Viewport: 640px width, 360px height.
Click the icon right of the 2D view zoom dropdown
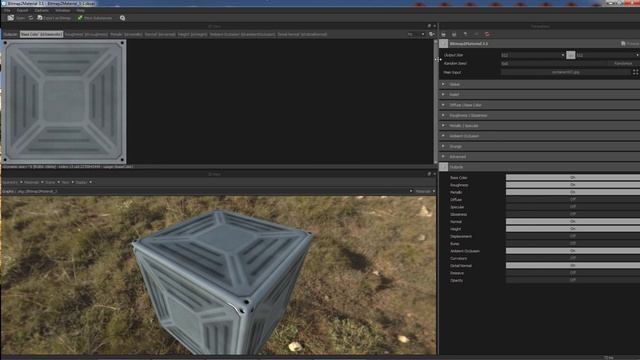point(431,34)
